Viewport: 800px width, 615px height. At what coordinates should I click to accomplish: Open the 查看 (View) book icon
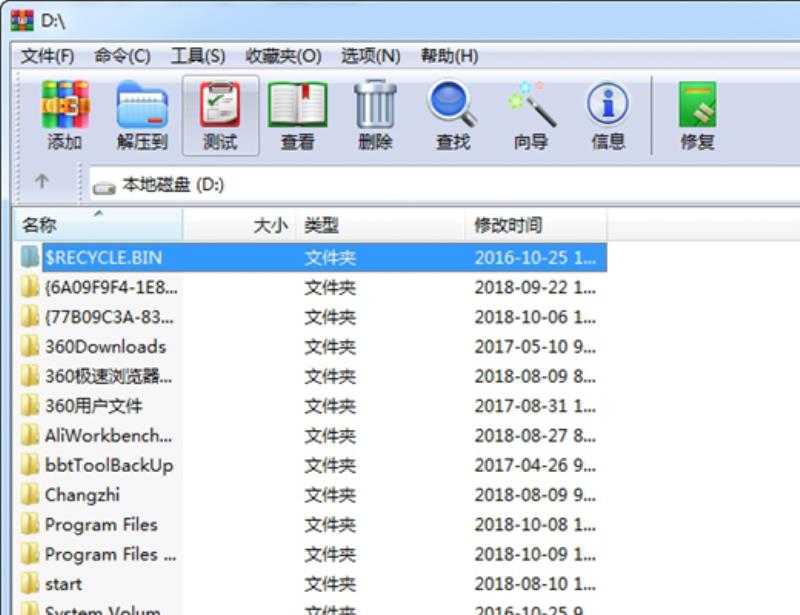(x=298, y=105)
